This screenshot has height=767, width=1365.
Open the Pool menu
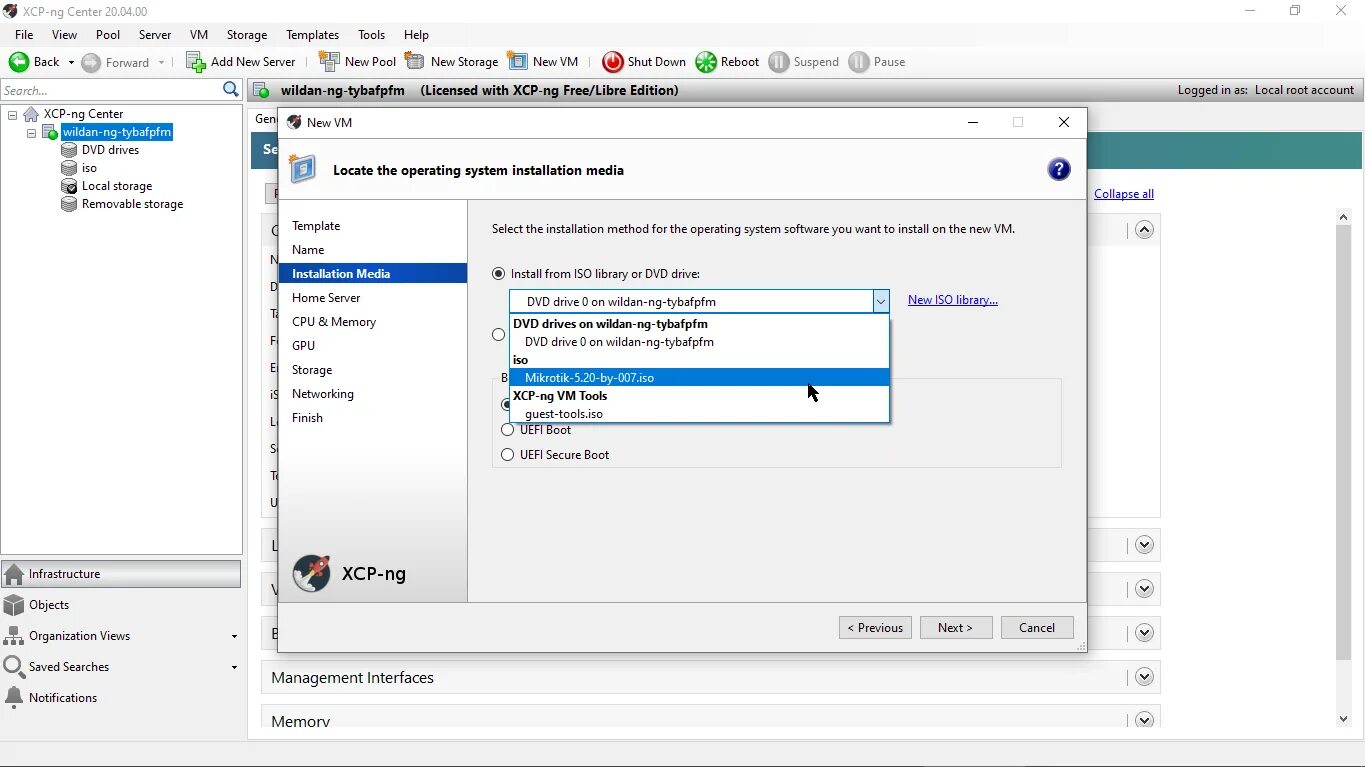pyautogui.click(x=108, y=35)
